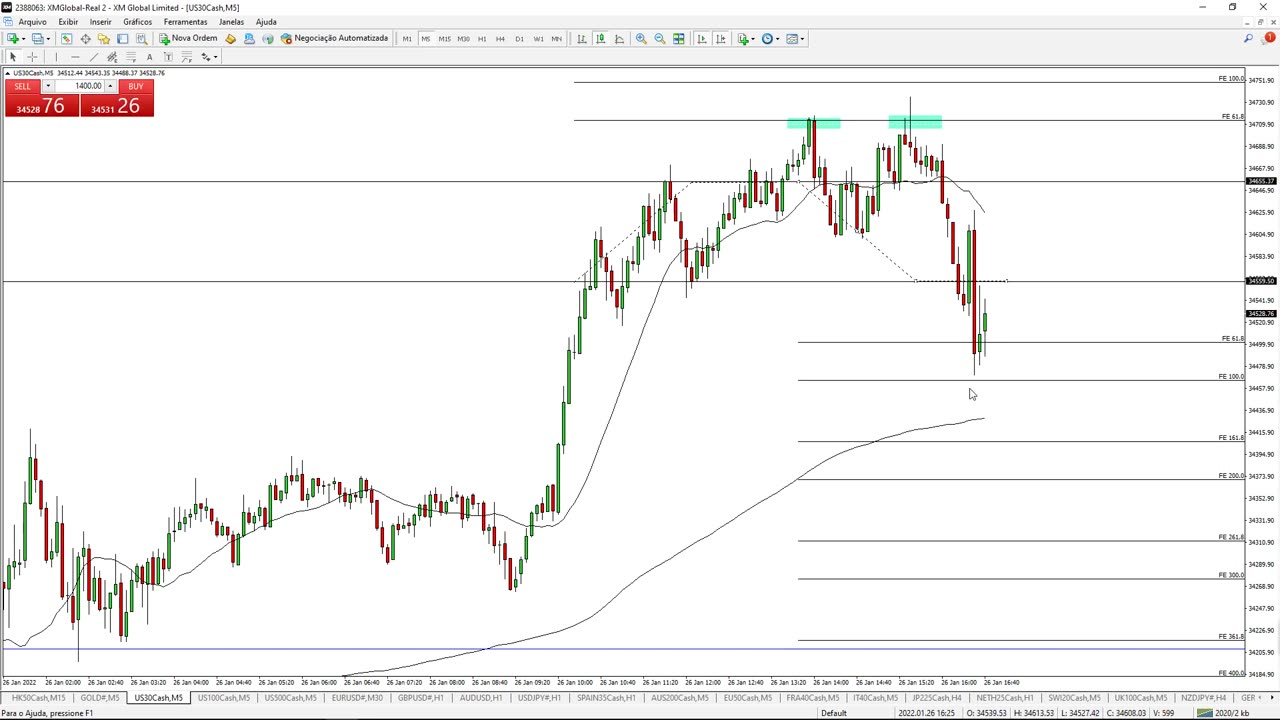
Task: Switch chart to M30 timeframe
Action: 463,39
